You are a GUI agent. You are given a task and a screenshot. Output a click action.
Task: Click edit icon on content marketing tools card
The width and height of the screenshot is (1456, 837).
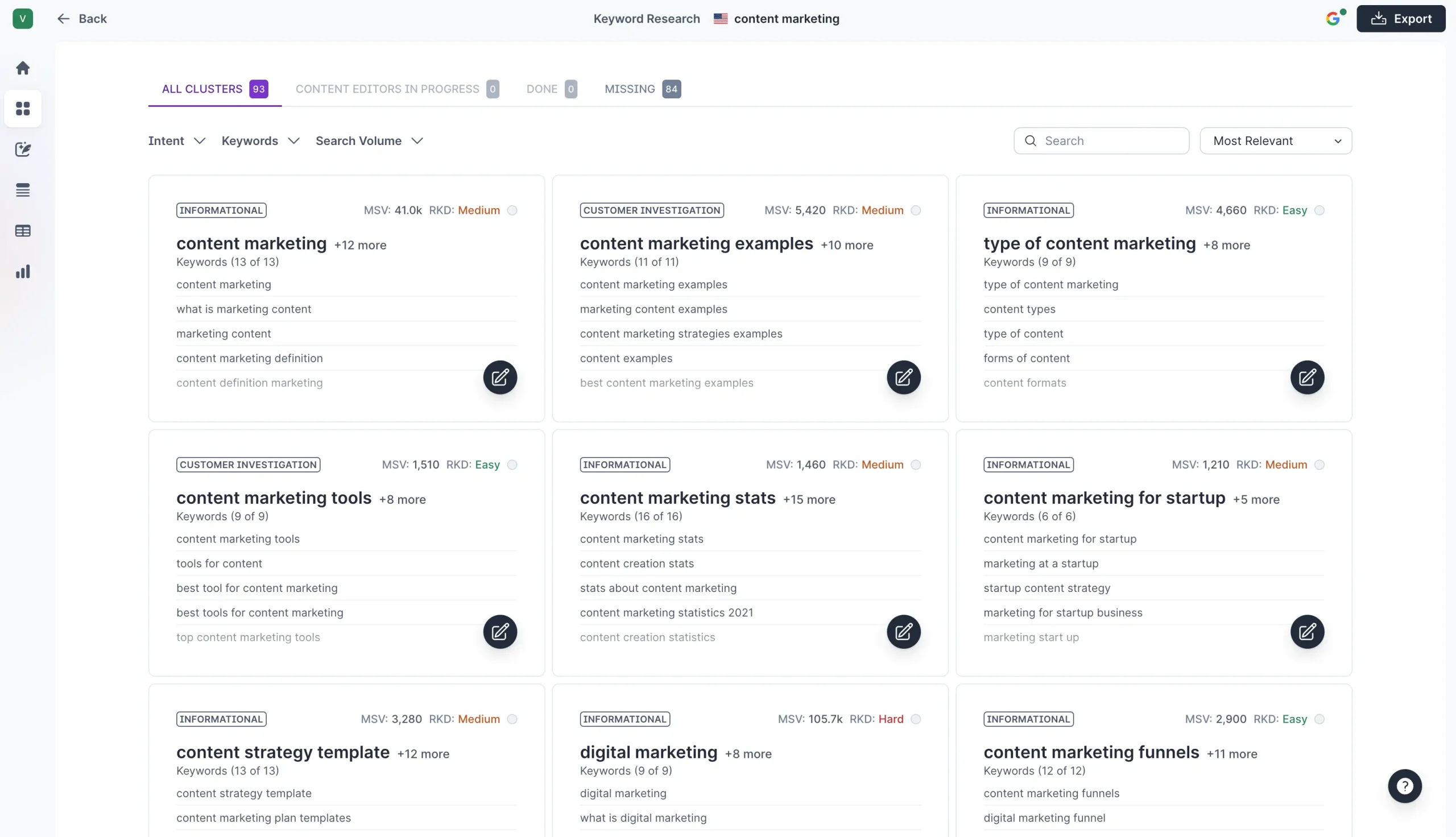click(x=499, y=632)
